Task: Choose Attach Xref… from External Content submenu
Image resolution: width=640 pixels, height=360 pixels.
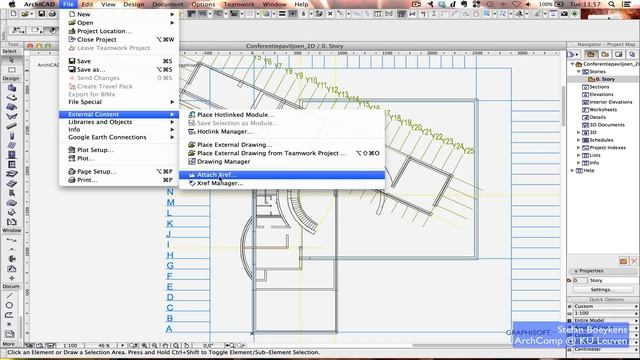Action: 282,175
